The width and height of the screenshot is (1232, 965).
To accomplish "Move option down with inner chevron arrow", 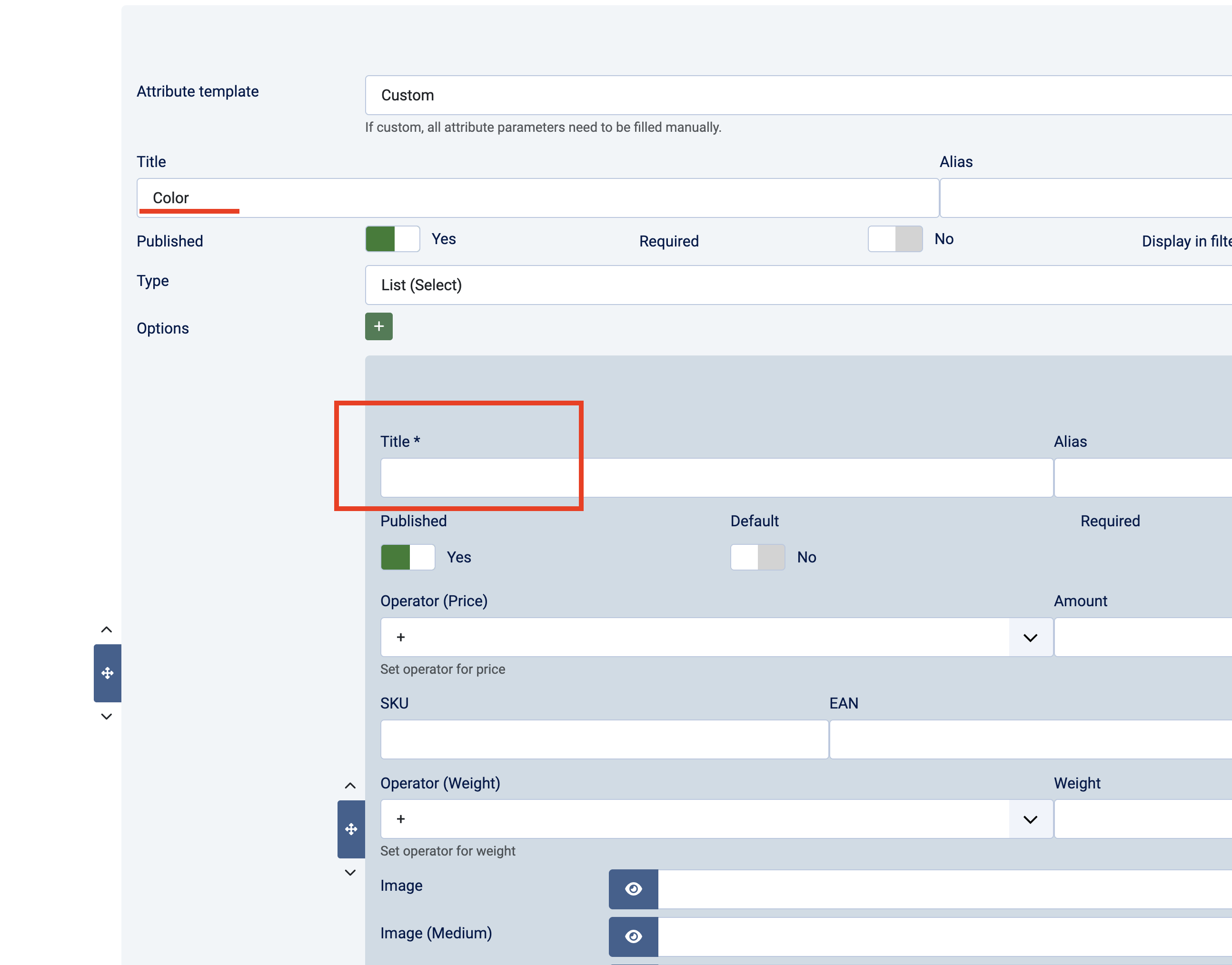I will point(350,872).
